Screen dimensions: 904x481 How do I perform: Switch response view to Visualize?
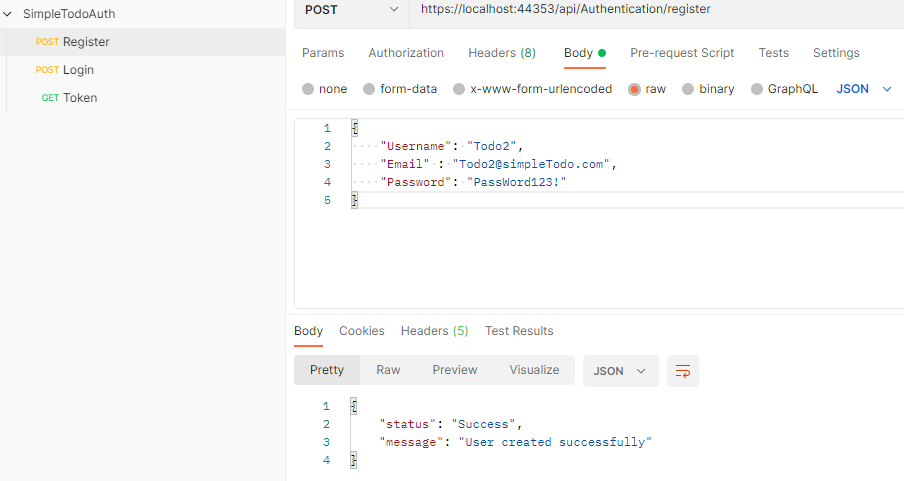click(534, 370)
